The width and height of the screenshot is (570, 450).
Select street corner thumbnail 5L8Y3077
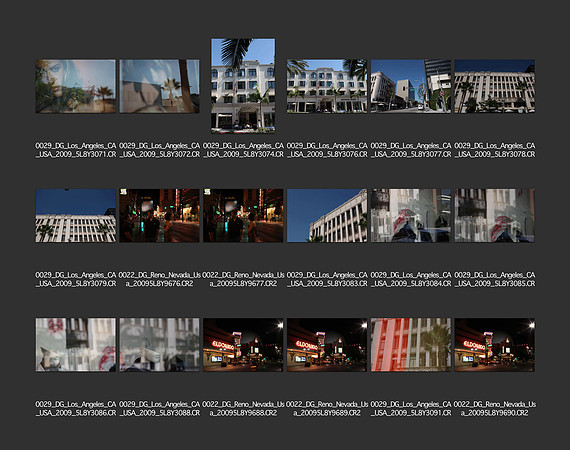pyautogui.click(x=411, y=86)
